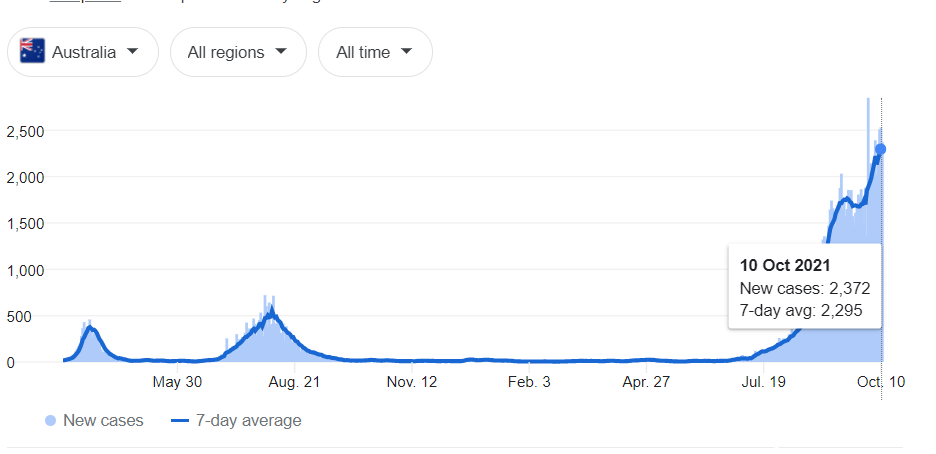Click the Australian flag icon

32,51
